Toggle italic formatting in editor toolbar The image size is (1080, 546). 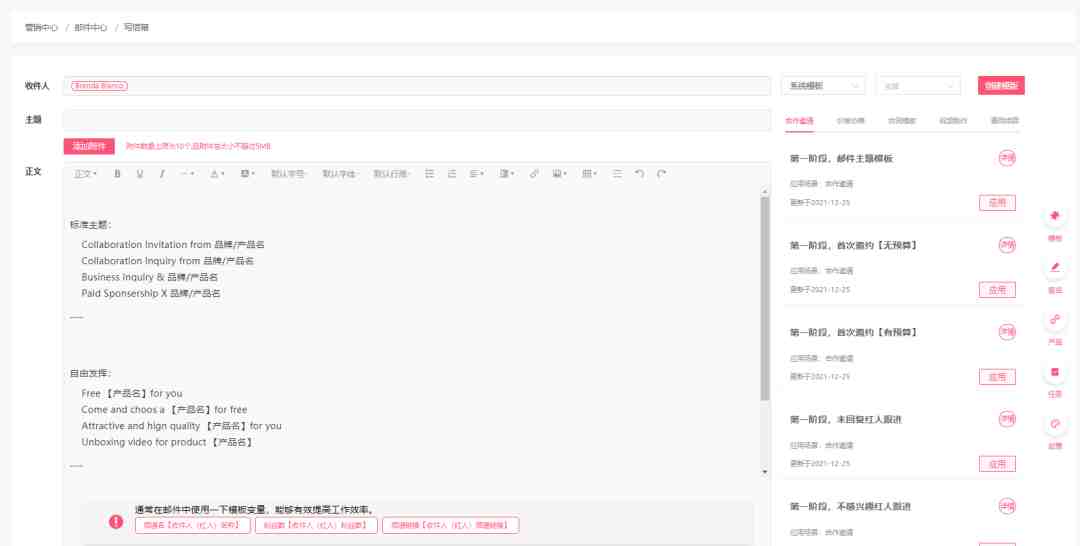tap(162, 174)
